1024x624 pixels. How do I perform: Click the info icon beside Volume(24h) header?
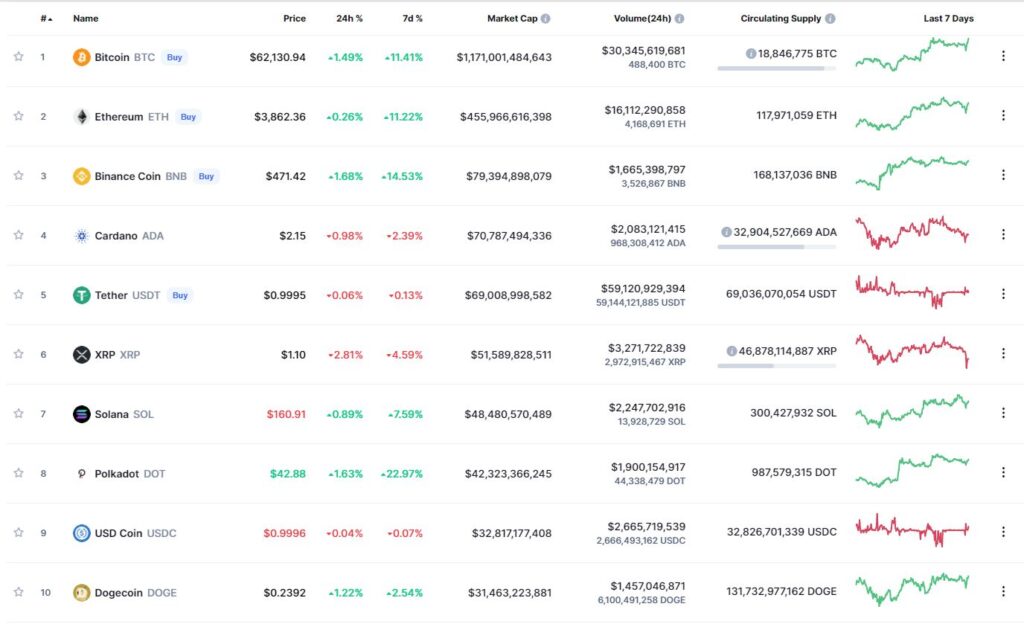tap(679, 18)
